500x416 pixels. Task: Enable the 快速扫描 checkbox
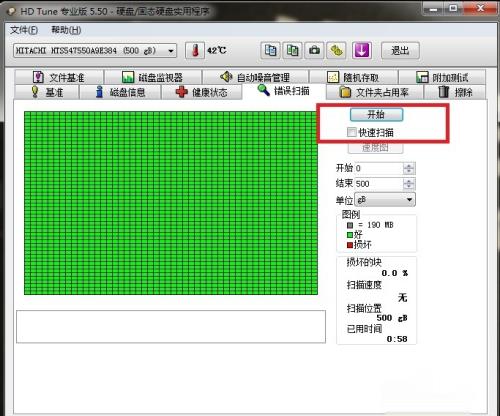[351, 132]
